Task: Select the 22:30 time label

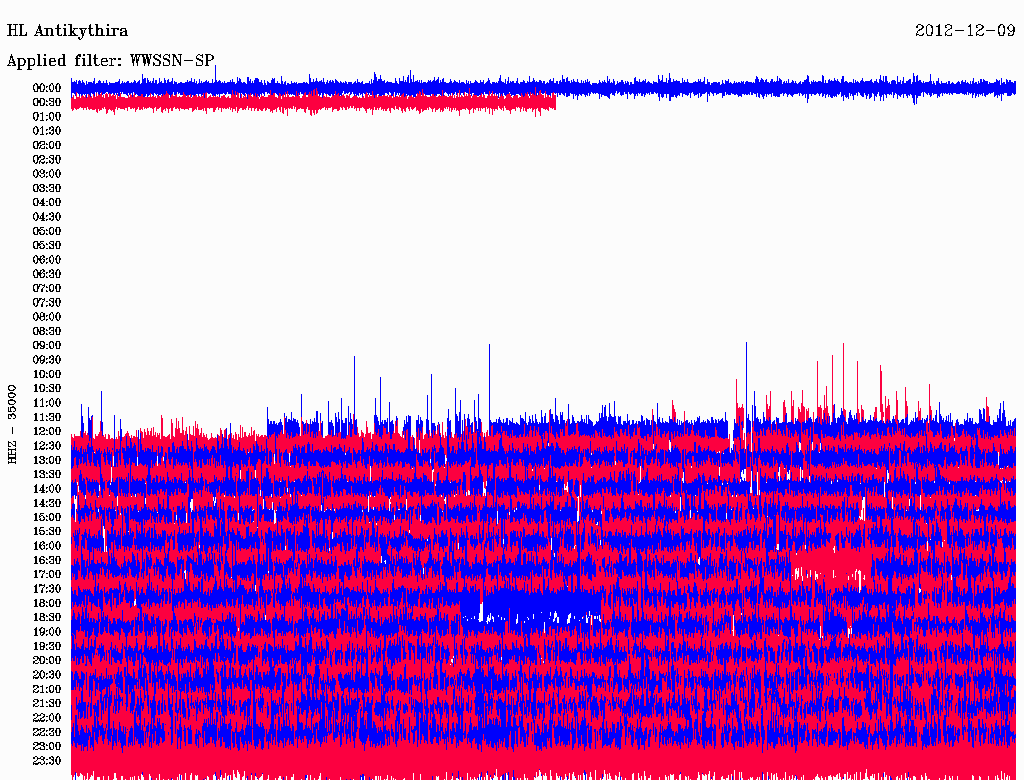Action: (47, 732)
